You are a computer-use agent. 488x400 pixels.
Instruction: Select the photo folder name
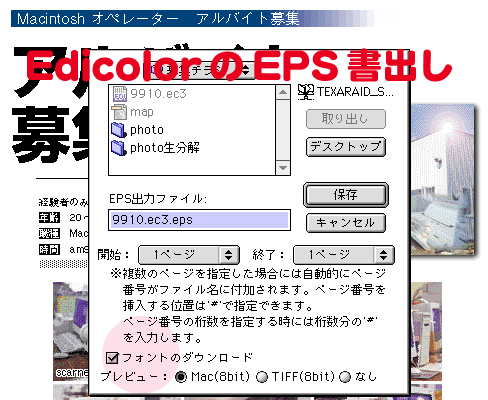click(x=147, y=130)
